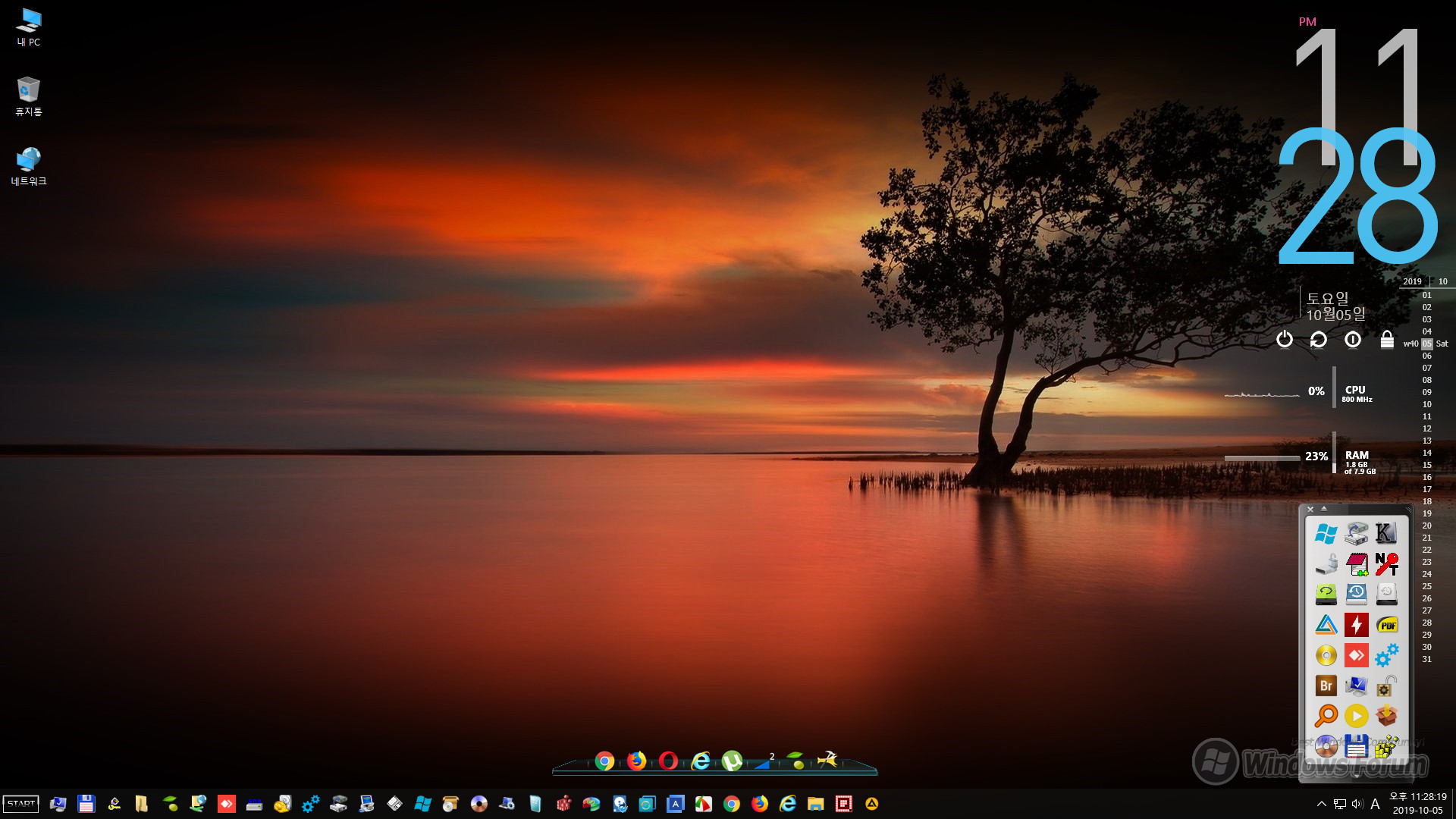The image size is (1456, 819).
Task: Open the monitor checkmark icon in the launcher panel
Action: click(x=1356, y=686)
